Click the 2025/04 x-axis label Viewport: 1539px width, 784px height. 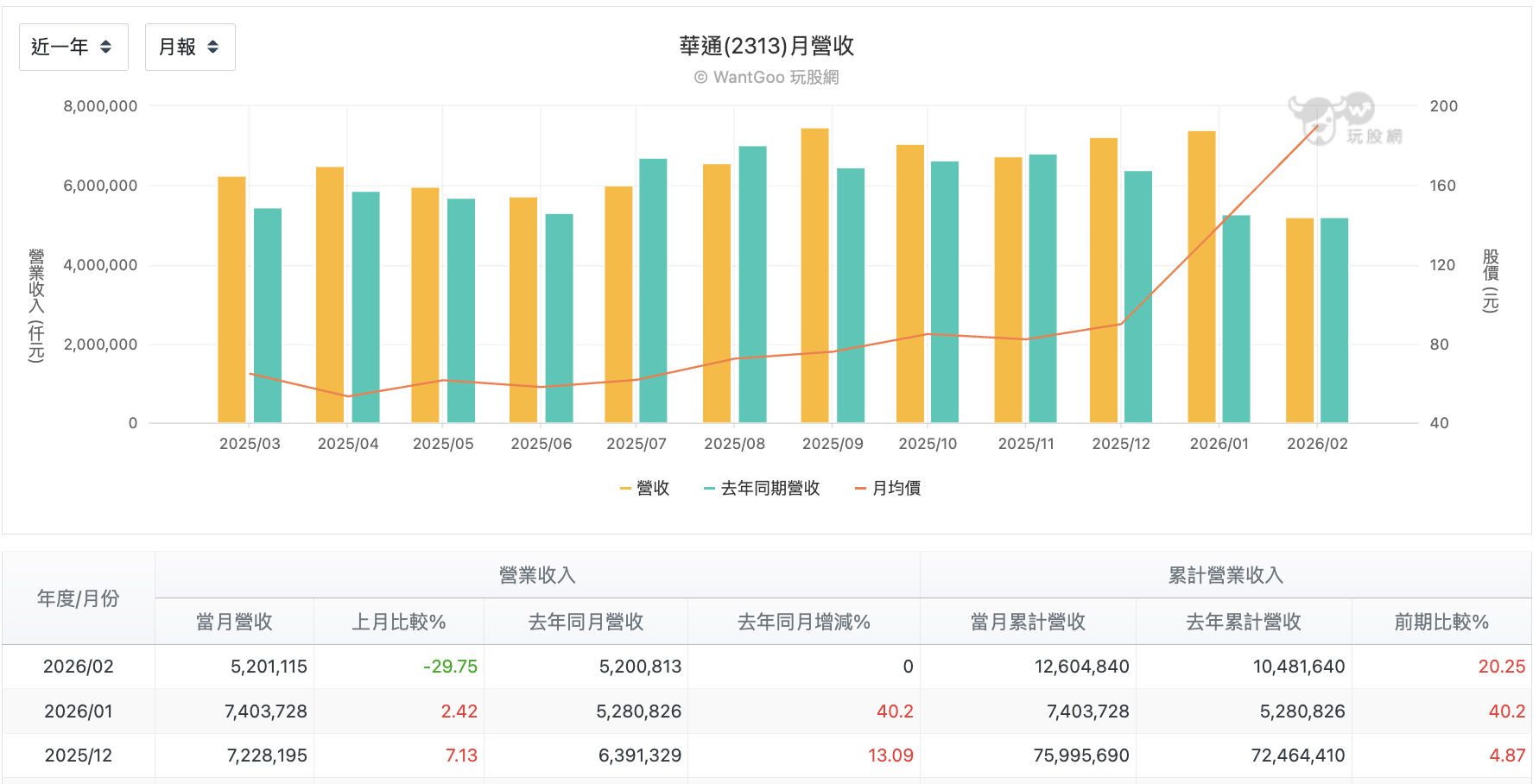click(x=348, y=444)
